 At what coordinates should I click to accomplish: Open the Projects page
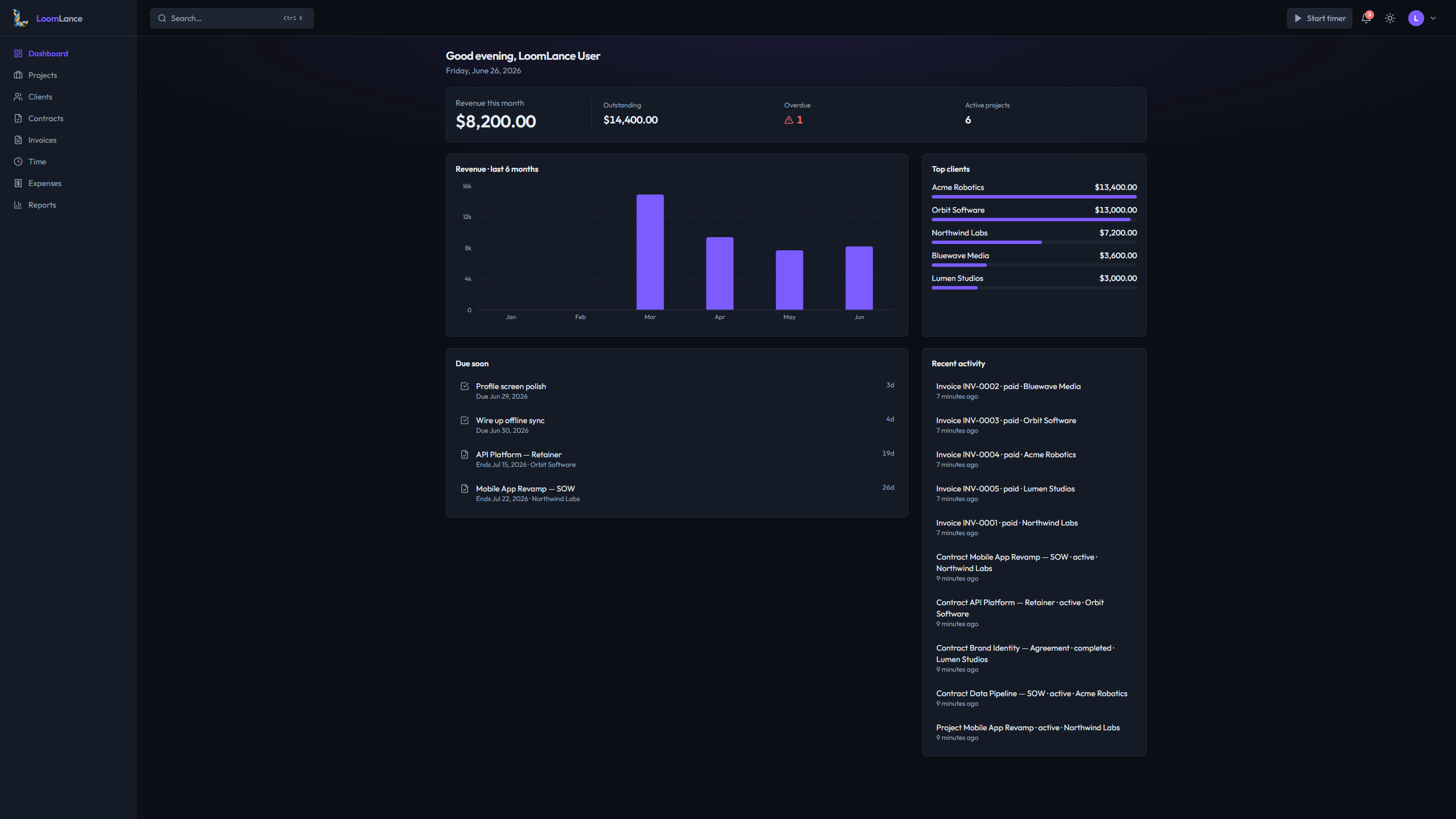68,75
